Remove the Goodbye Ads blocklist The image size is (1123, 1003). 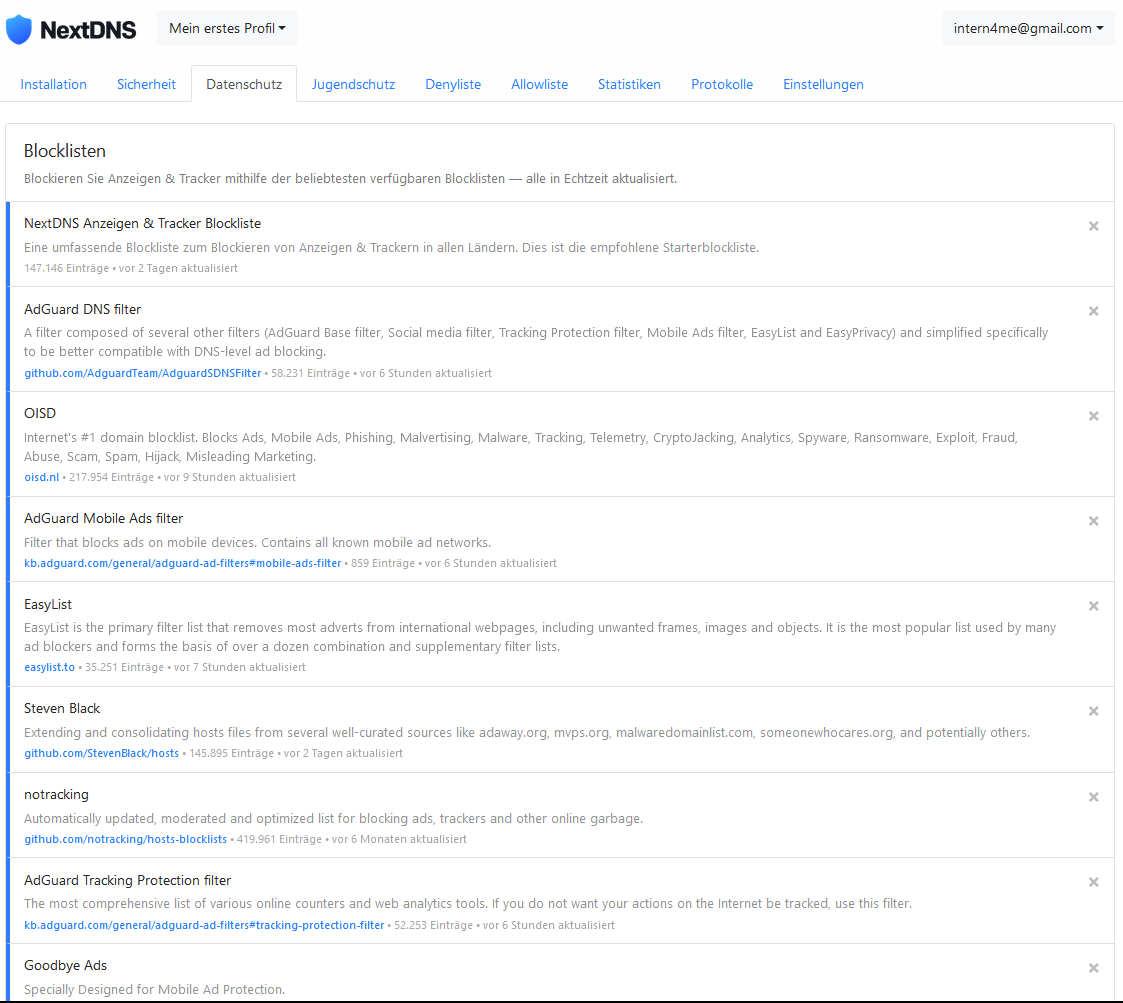pyautogui.click(x=1093, y=969)
